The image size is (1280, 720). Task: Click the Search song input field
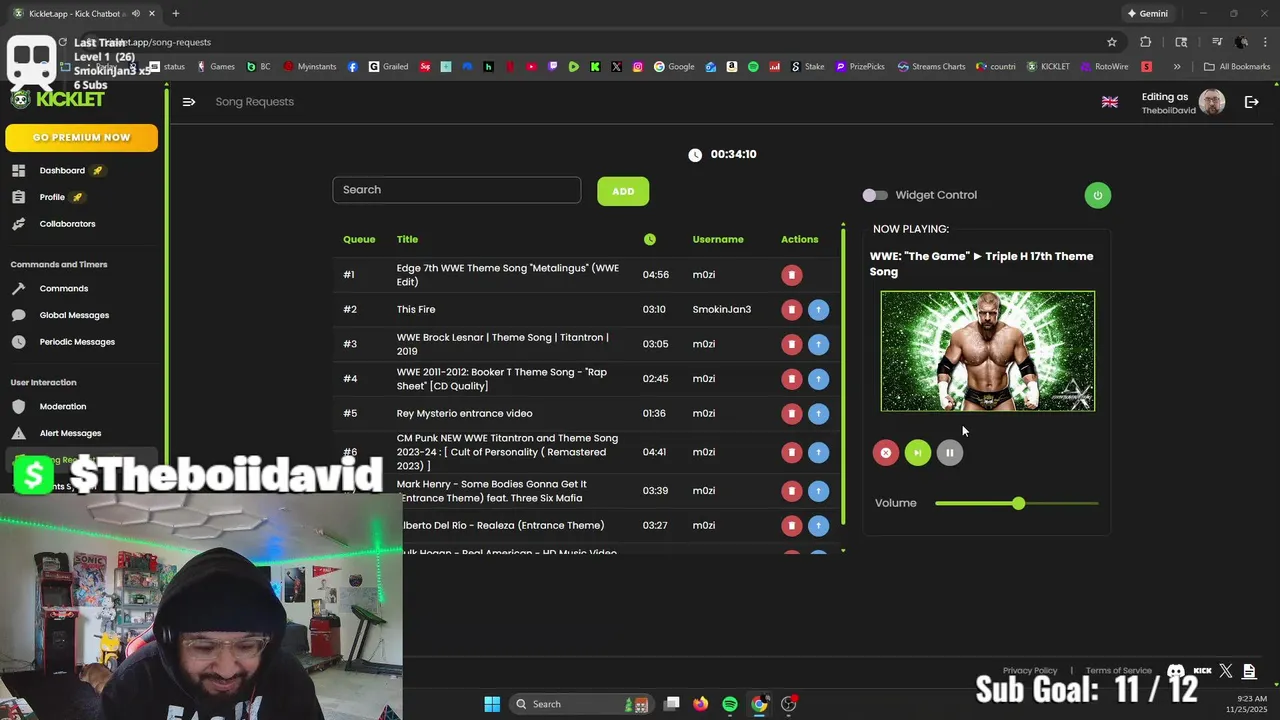(x=457, y=190)
